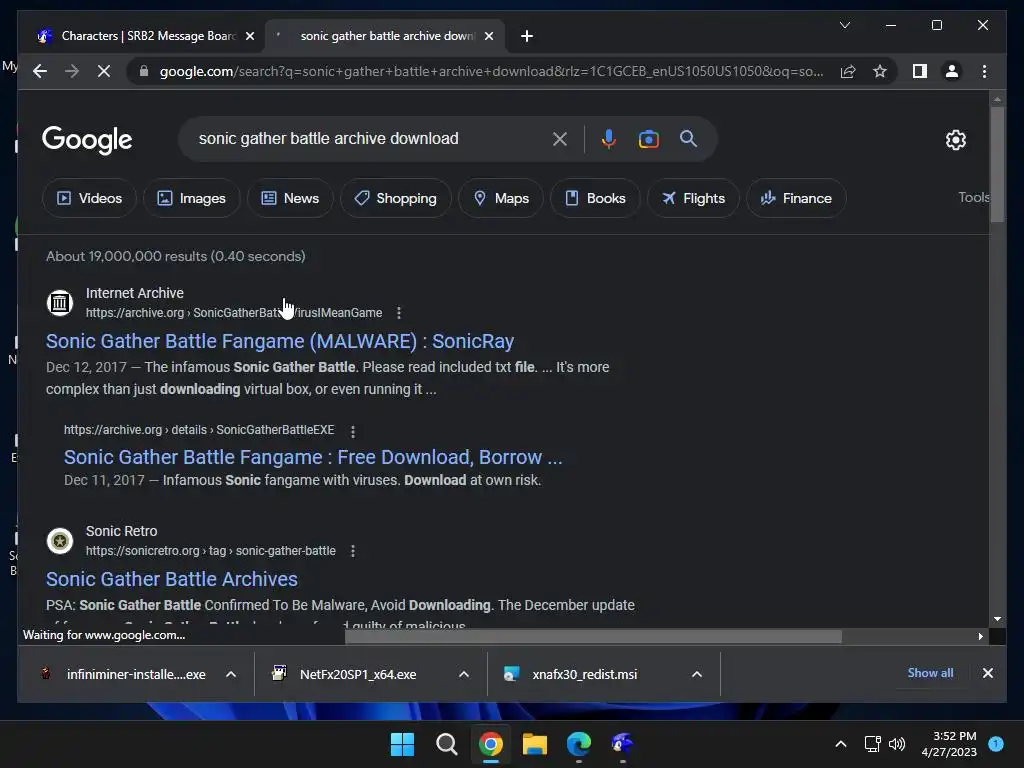Screen dimensions: 1024x768
Task: Click the scroll-right arrow
Action: (x=980, y=636)
